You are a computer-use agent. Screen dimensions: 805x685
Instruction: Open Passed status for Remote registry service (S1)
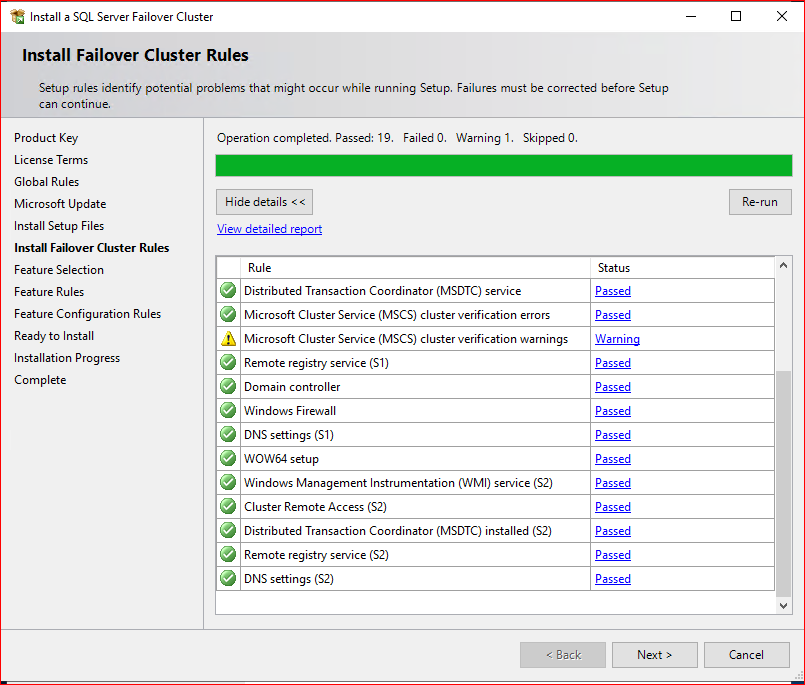click(612, 363)
